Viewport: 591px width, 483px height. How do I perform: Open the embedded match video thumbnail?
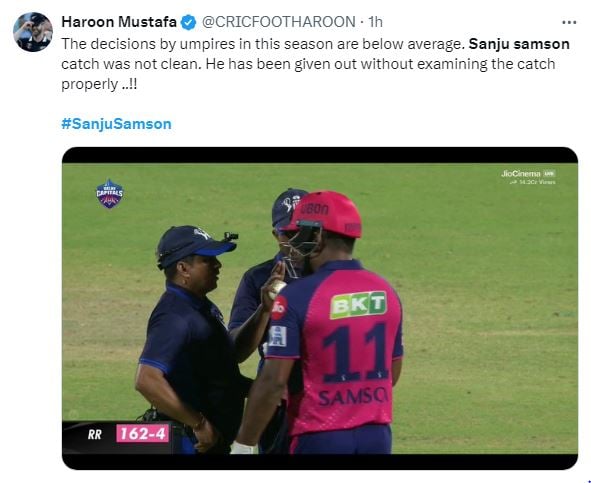click(320, 308)
